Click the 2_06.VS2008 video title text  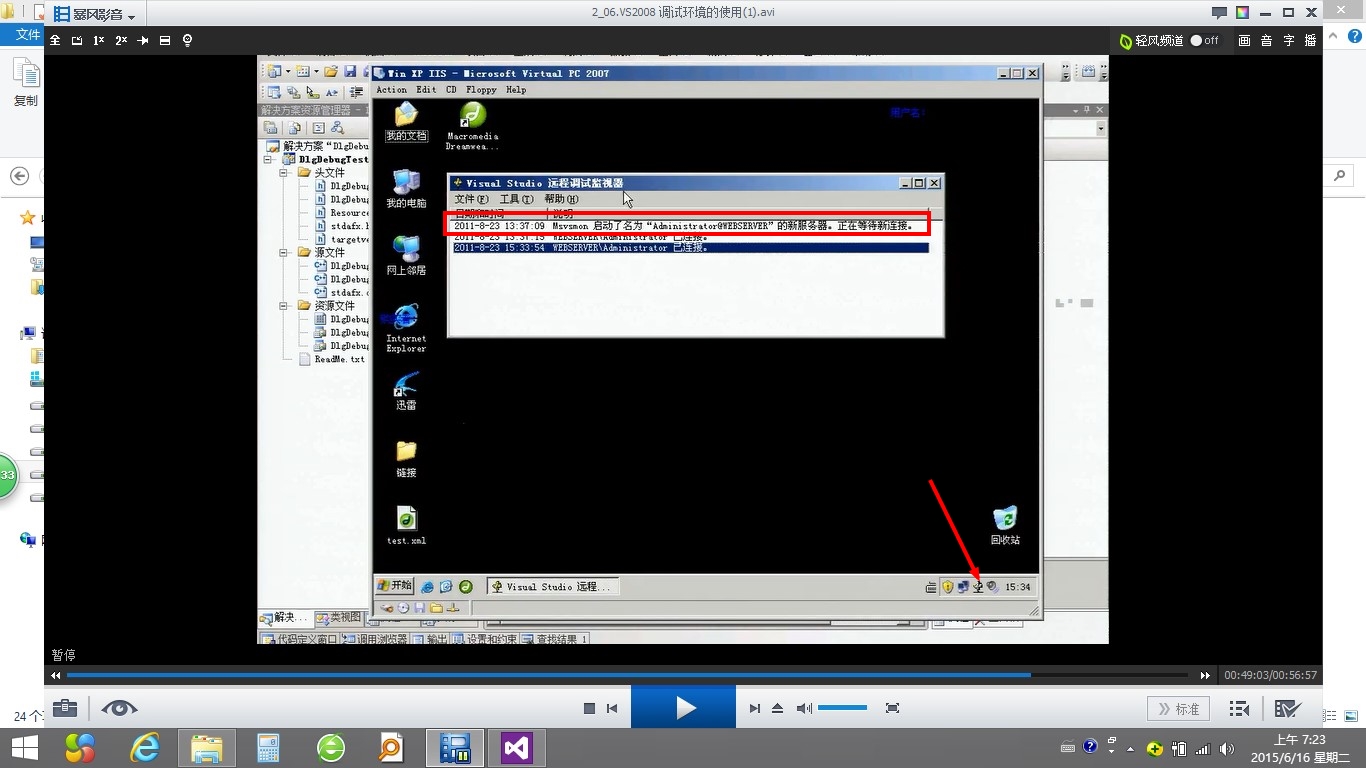[x=683, y=13]
